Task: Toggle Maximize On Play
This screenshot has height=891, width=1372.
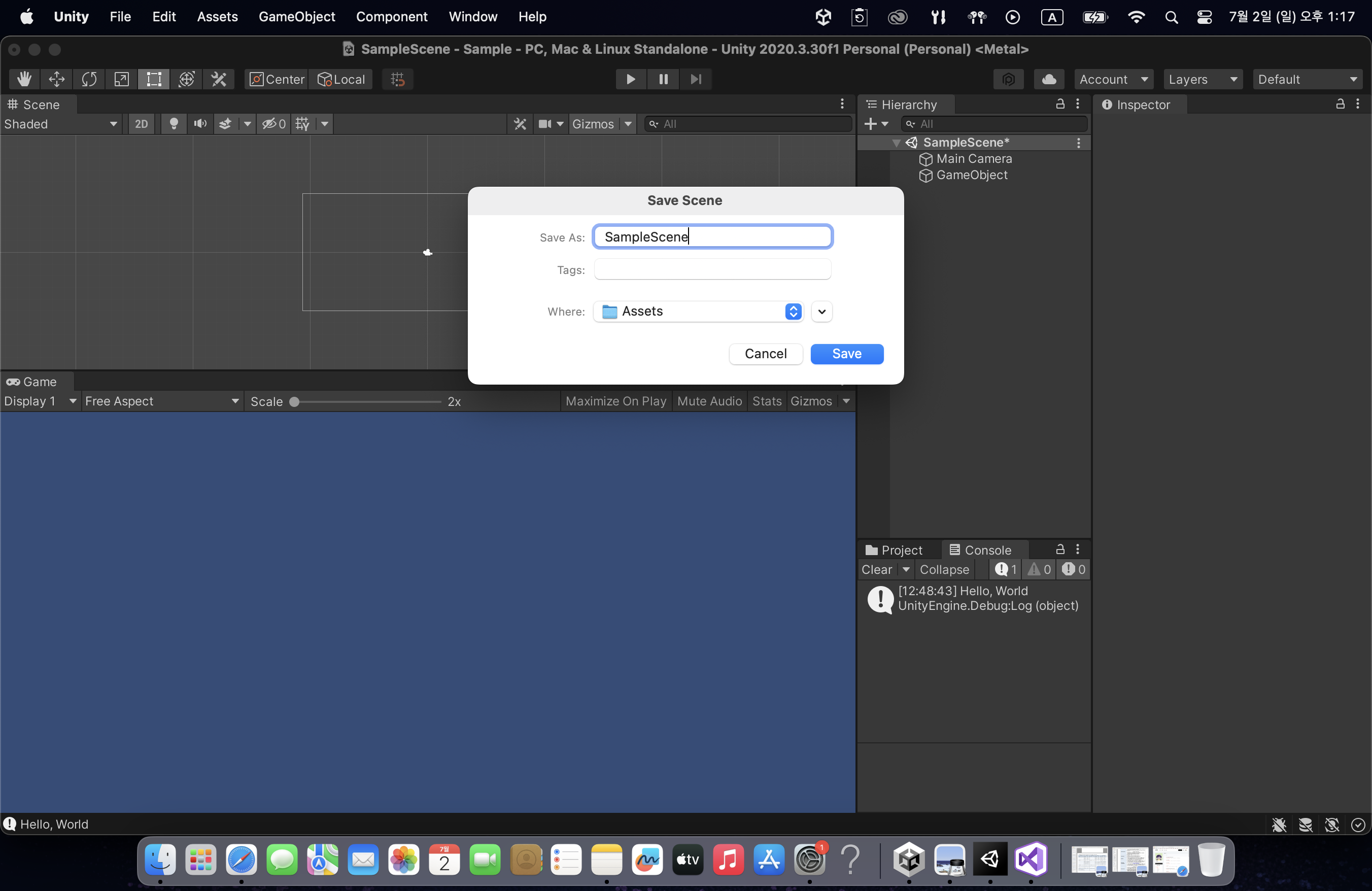Action: point(615,401)
